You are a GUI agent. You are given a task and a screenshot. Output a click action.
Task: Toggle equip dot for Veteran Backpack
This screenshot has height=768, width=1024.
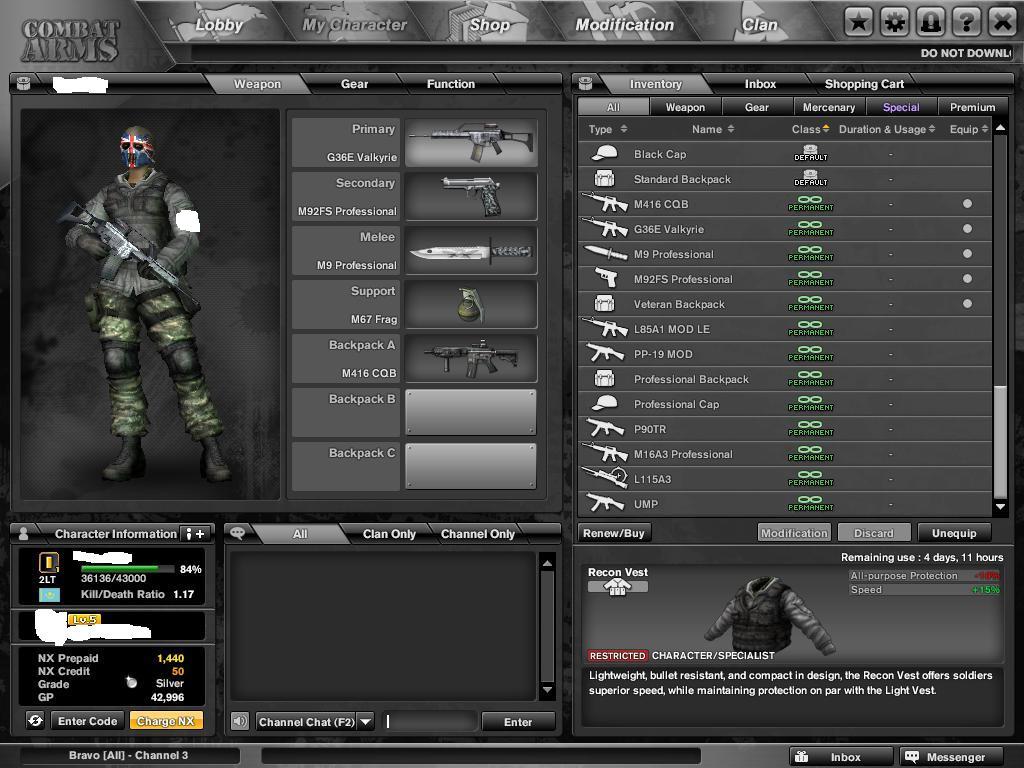[x=967, y=304]
